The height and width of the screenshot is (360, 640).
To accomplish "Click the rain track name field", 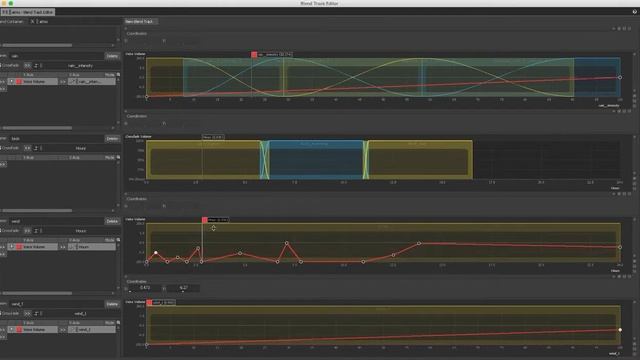I will pyautogui.click(x=56, y=56).
